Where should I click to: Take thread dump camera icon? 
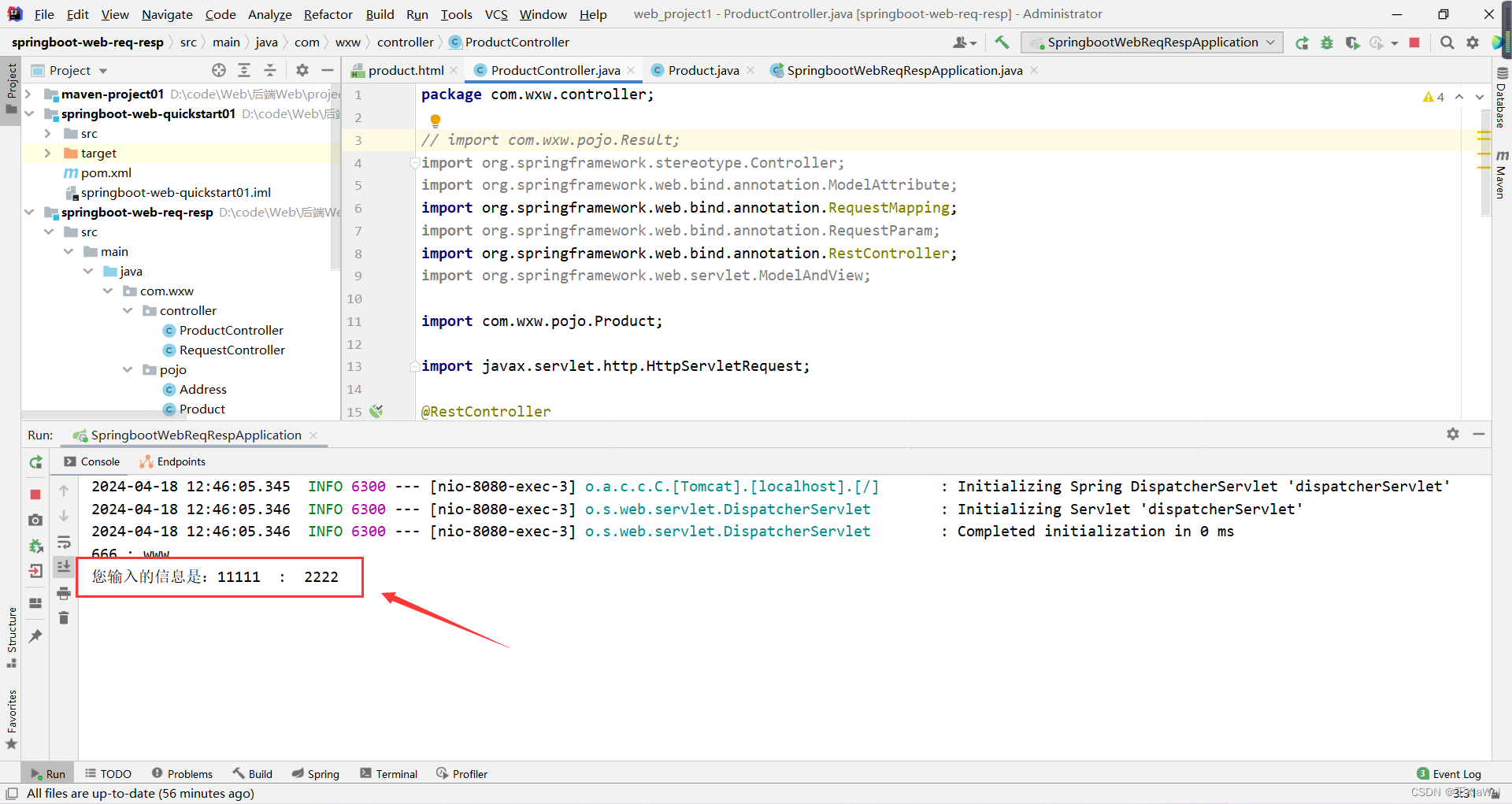click(35, 520)
